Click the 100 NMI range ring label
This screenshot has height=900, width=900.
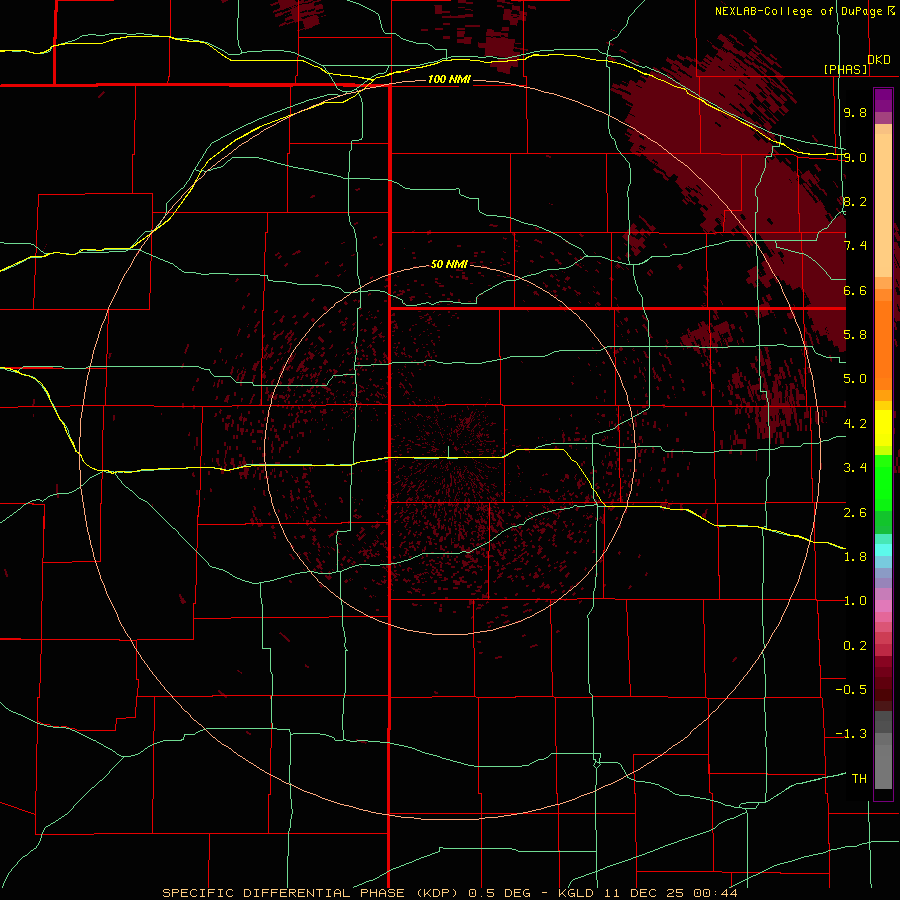coord(449,79)
